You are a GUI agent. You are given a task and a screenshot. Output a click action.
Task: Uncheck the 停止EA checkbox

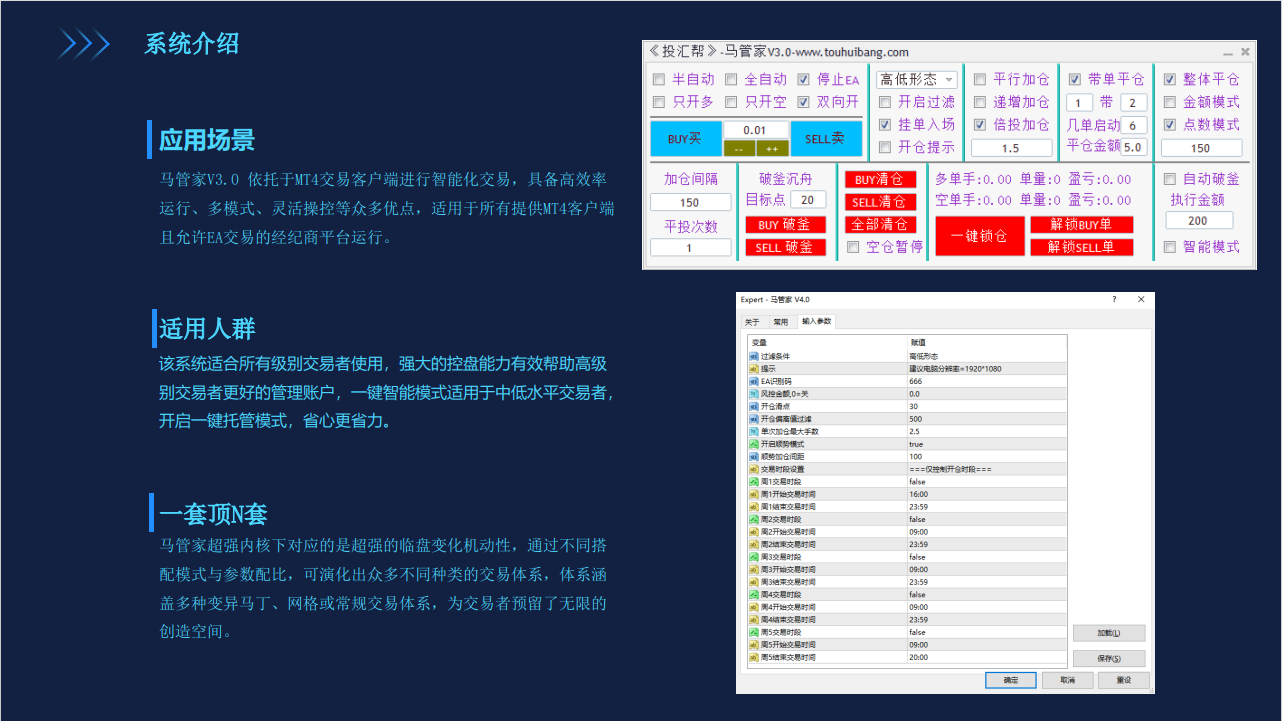(804, 79)
